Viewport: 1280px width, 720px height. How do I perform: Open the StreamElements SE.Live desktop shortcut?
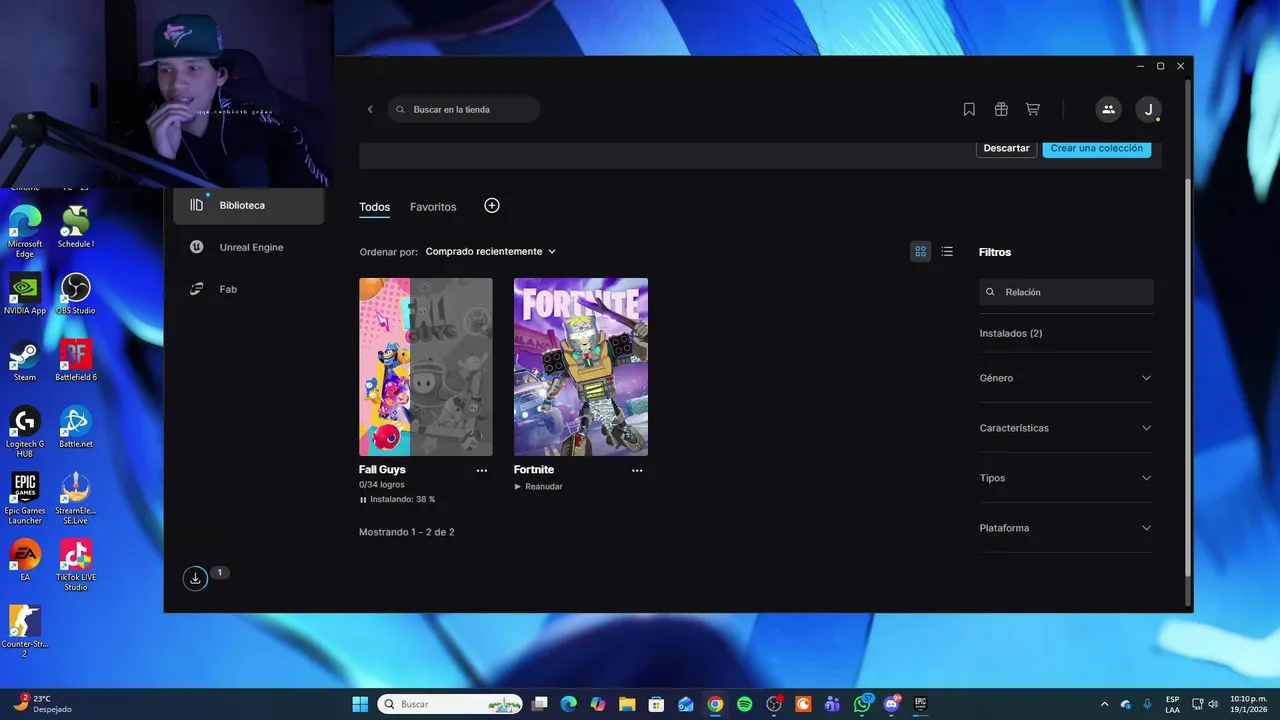pyautogui.click(x=75, y=499)
